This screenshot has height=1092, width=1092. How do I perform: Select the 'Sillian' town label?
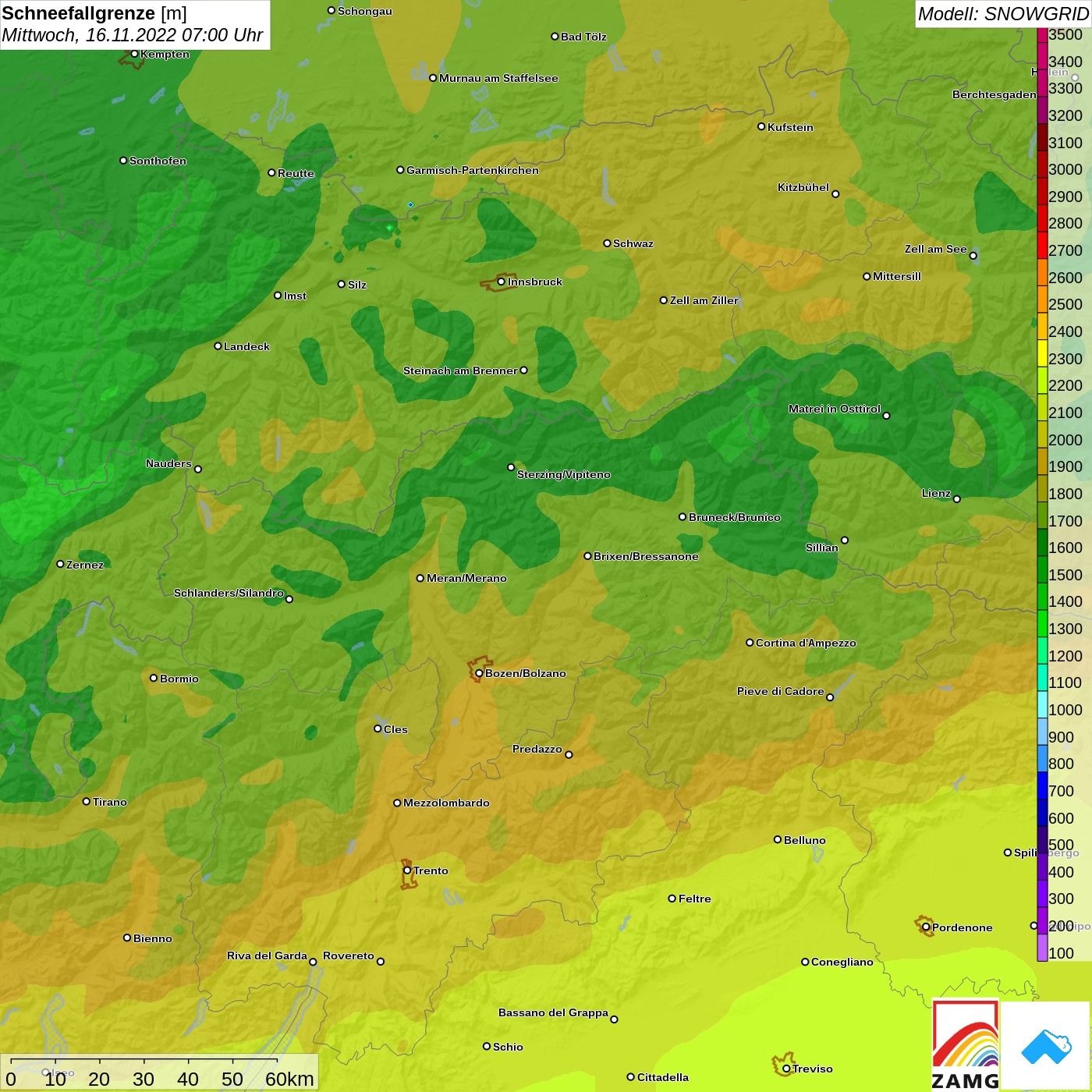click(x=822, y=548)
